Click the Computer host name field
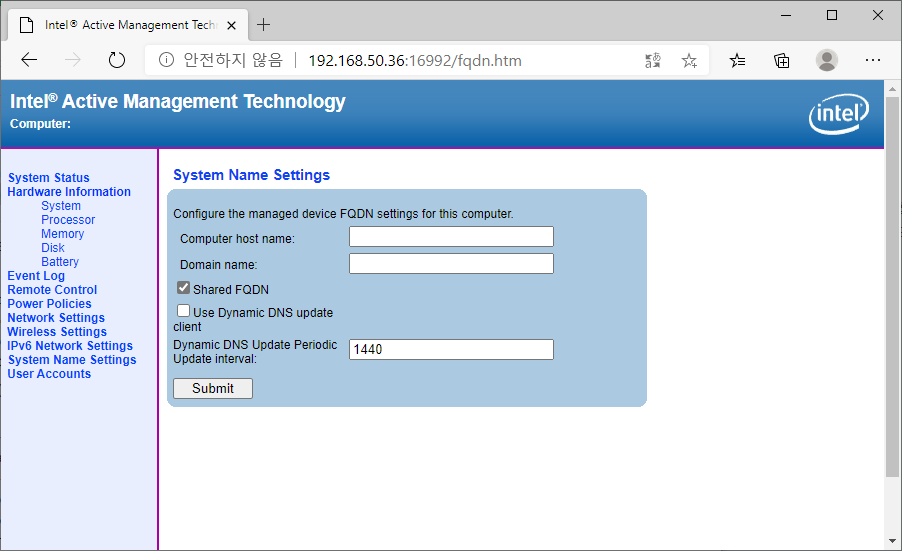The image size is (902, 551). point(451,236)
